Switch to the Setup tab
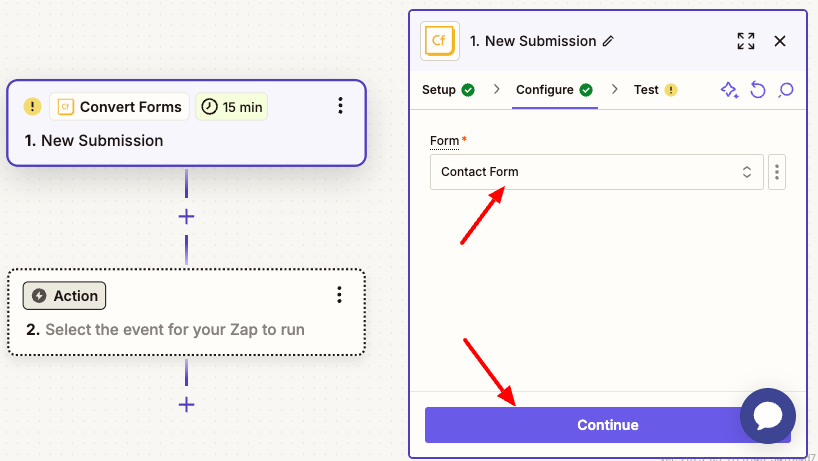This screenshot has height=461, width=818. [447, 90]
